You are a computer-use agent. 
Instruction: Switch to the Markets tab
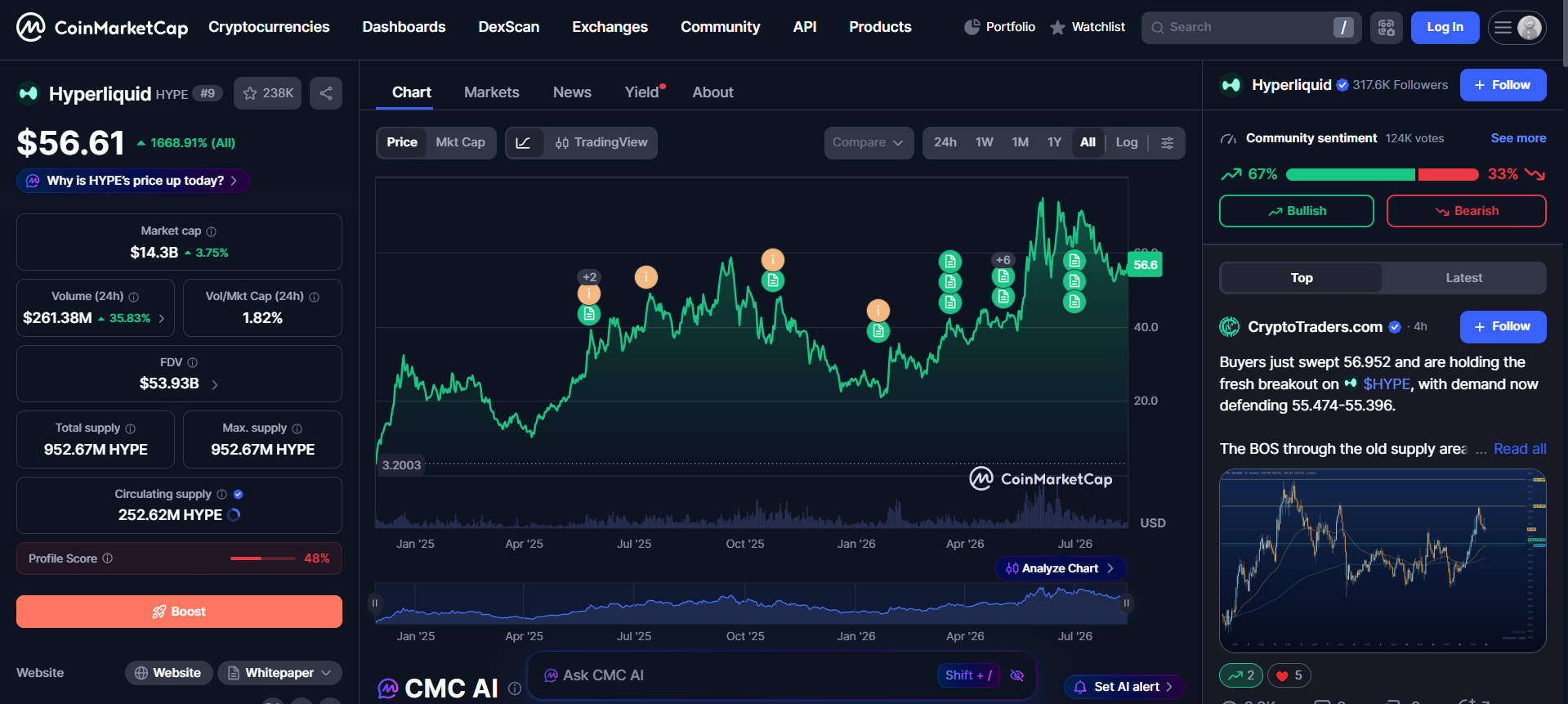click(492, 92)
